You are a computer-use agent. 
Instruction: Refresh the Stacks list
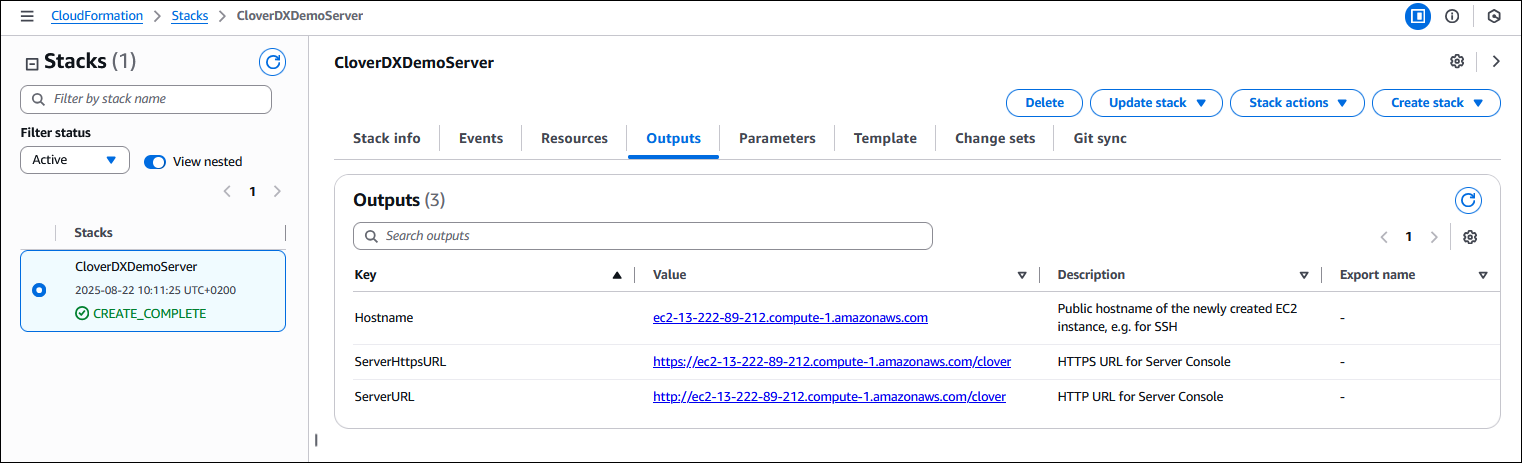[272, 62]
